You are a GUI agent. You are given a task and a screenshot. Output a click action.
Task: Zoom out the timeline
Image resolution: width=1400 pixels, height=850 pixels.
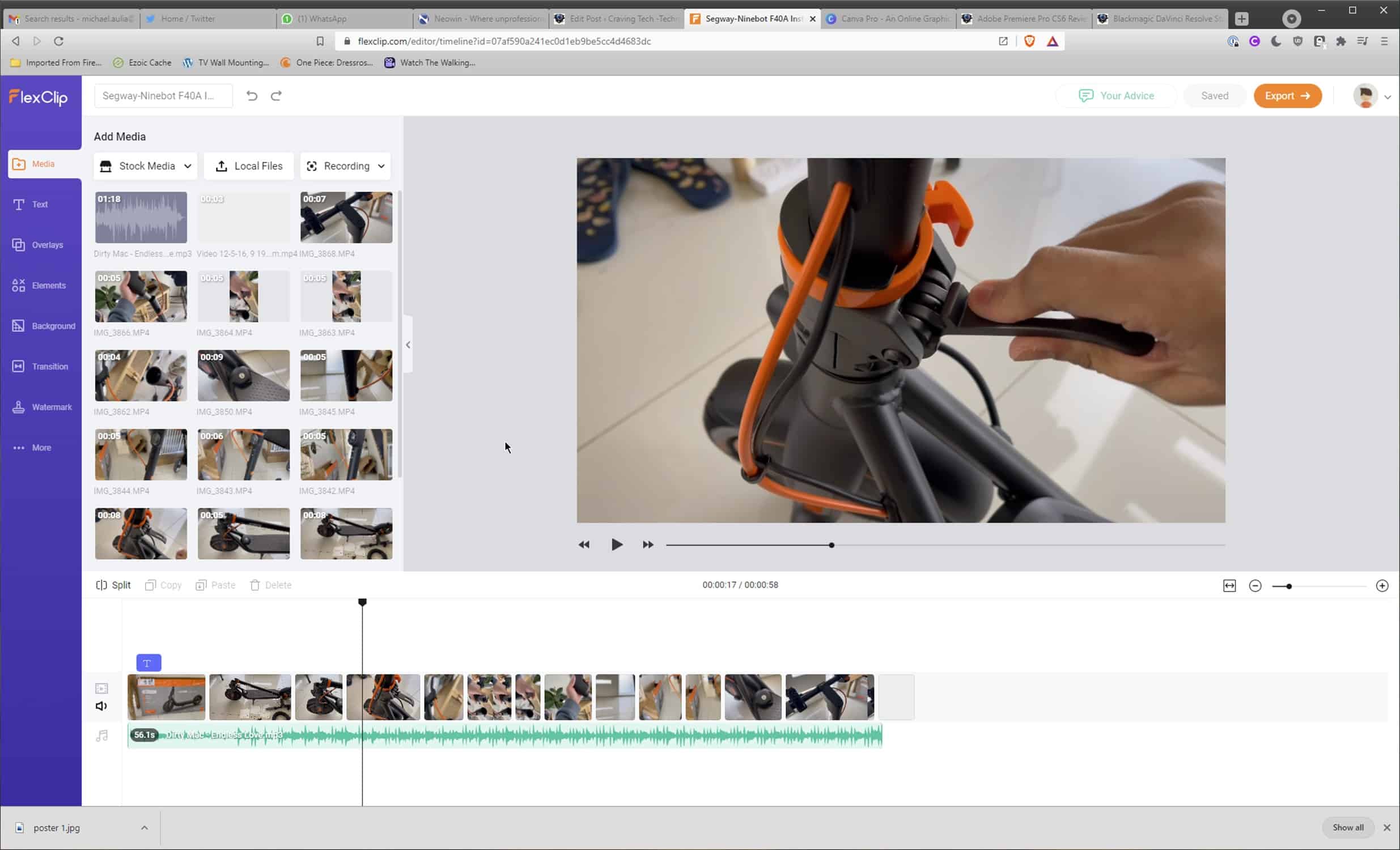tap(1255, 586)
